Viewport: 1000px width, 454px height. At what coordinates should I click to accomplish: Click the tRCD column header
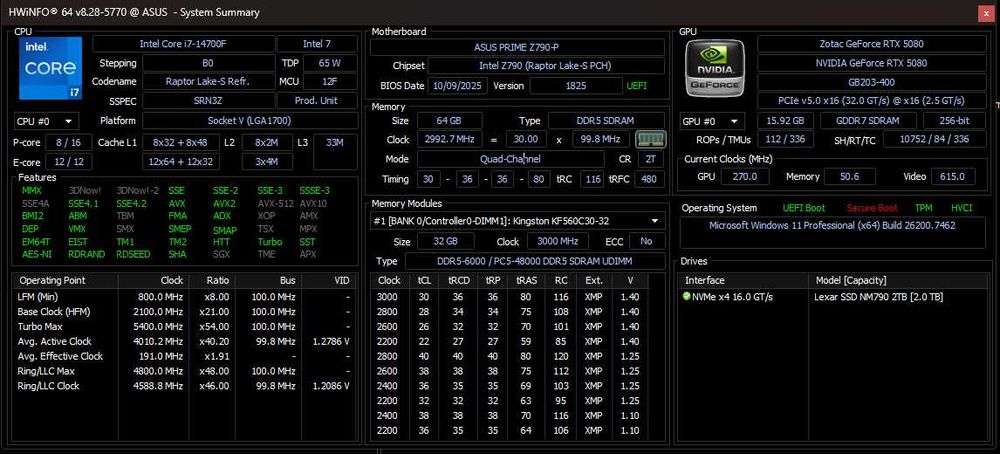click(x=459, y=281)
